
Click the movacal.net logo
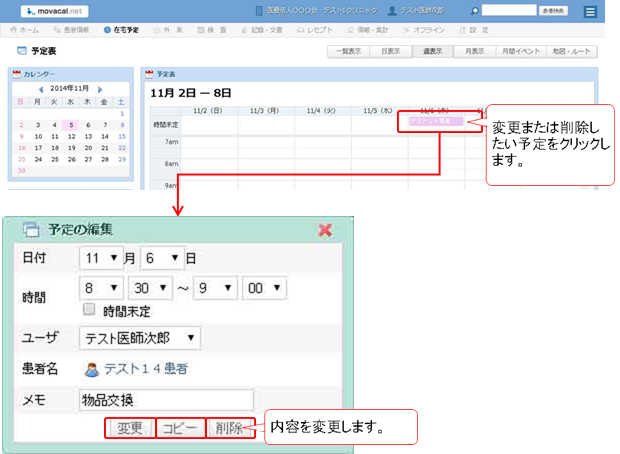pos(52,12)
